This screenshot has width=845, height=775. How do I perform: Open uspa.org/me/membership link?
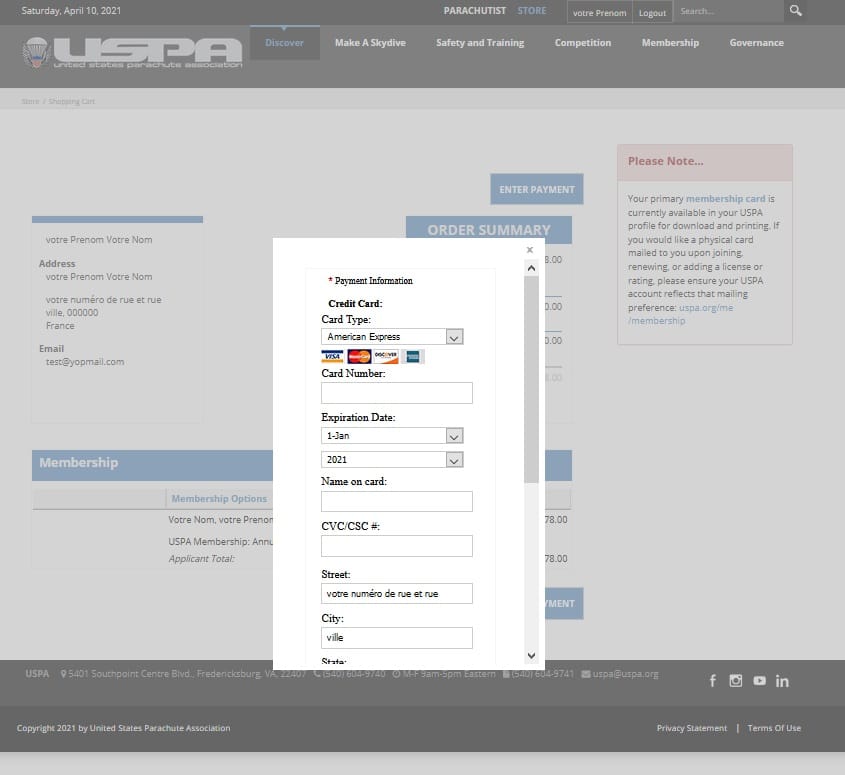[x=681, y=314]
